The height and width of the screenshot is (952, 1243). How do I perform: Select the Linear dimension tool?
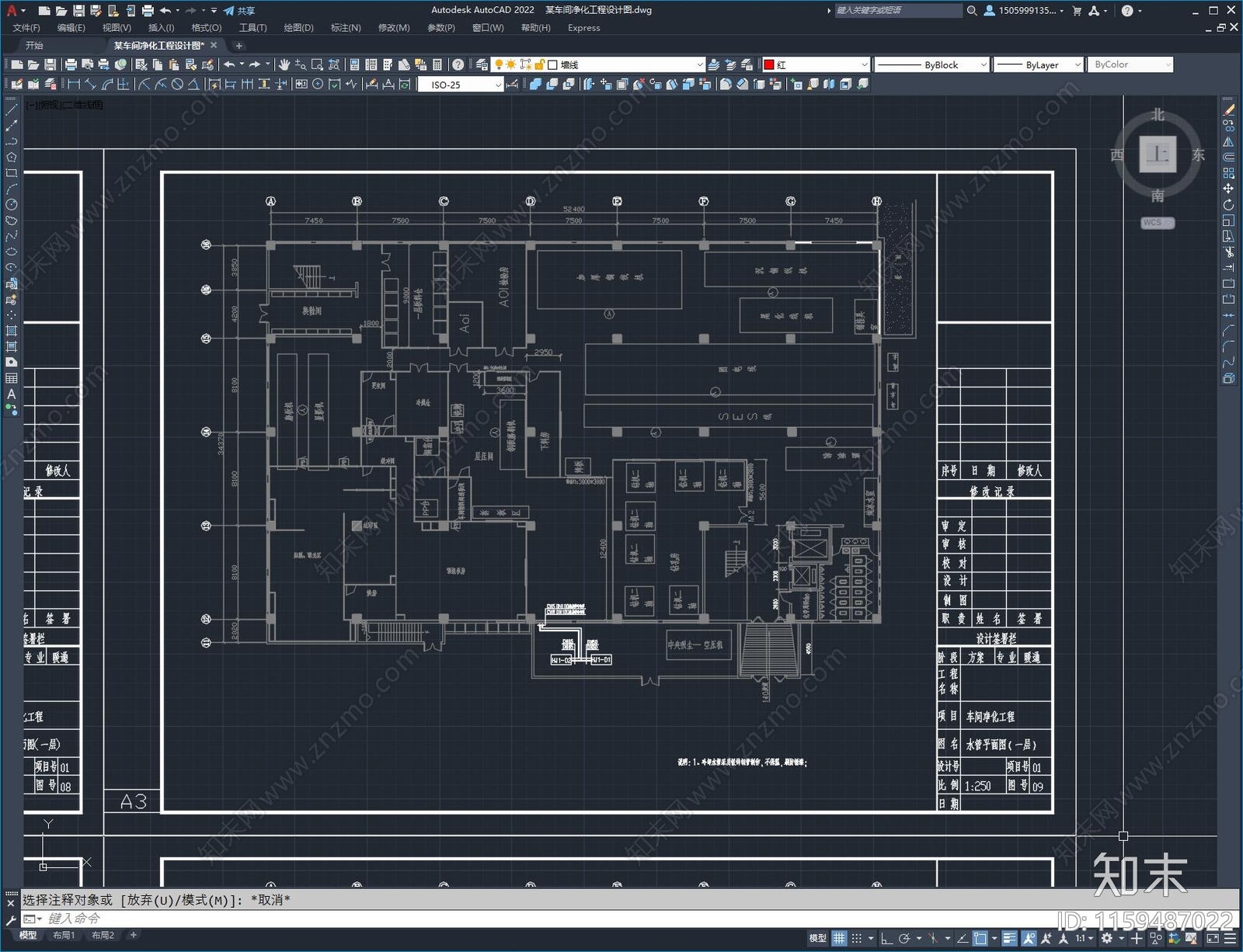pos(74,85)
